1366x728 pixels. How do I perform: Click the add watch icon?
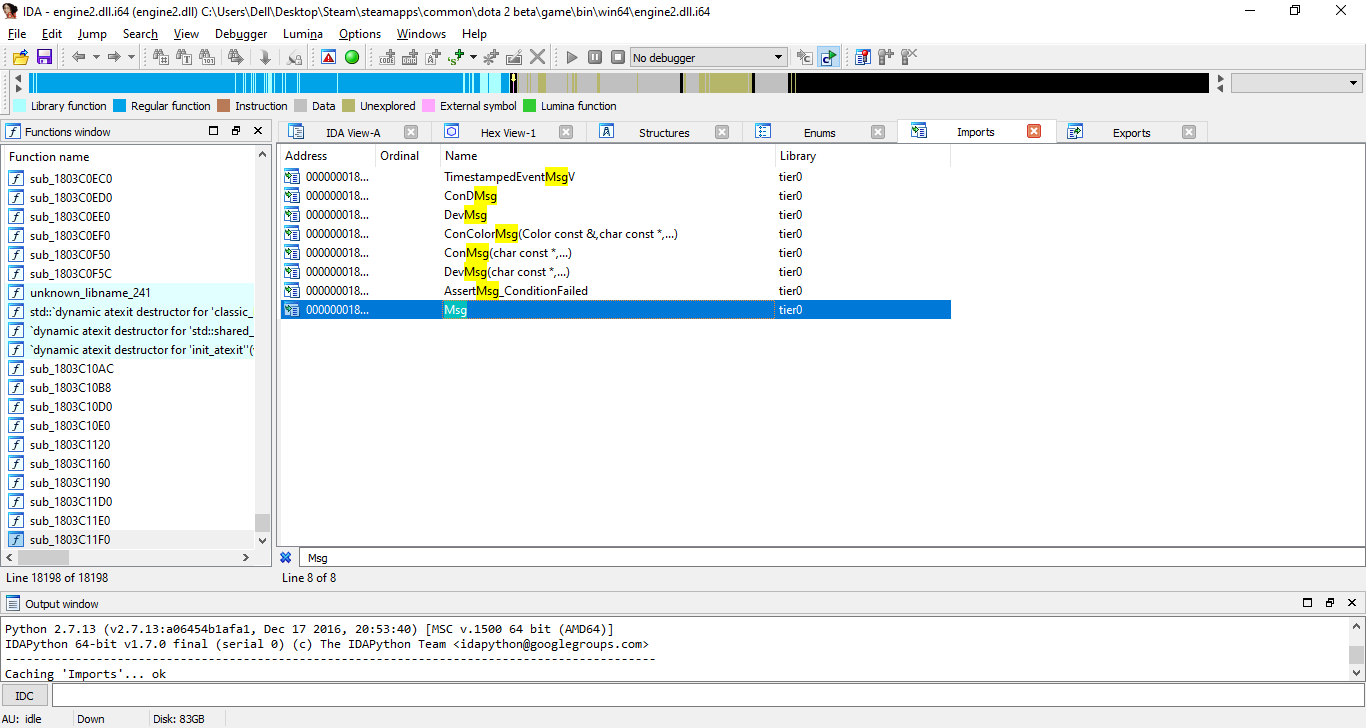tap(886, 57)
